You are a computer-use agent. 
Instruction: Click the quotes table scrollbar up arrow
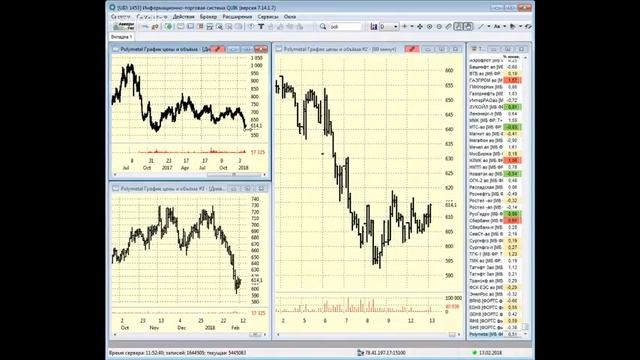525,58
